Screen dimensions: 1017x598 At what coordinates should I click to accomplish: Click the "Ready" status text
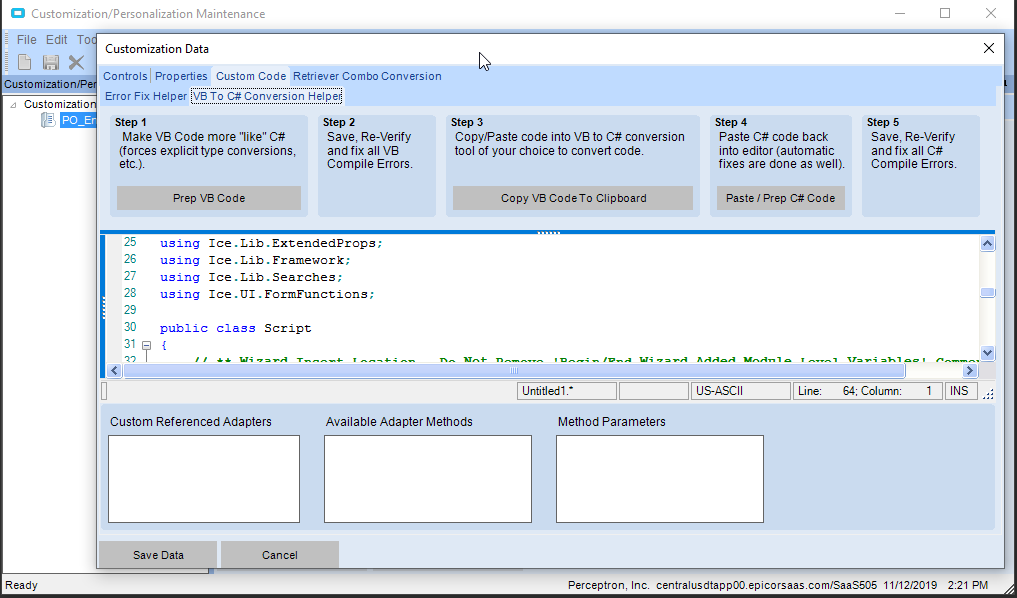[21, 585]
